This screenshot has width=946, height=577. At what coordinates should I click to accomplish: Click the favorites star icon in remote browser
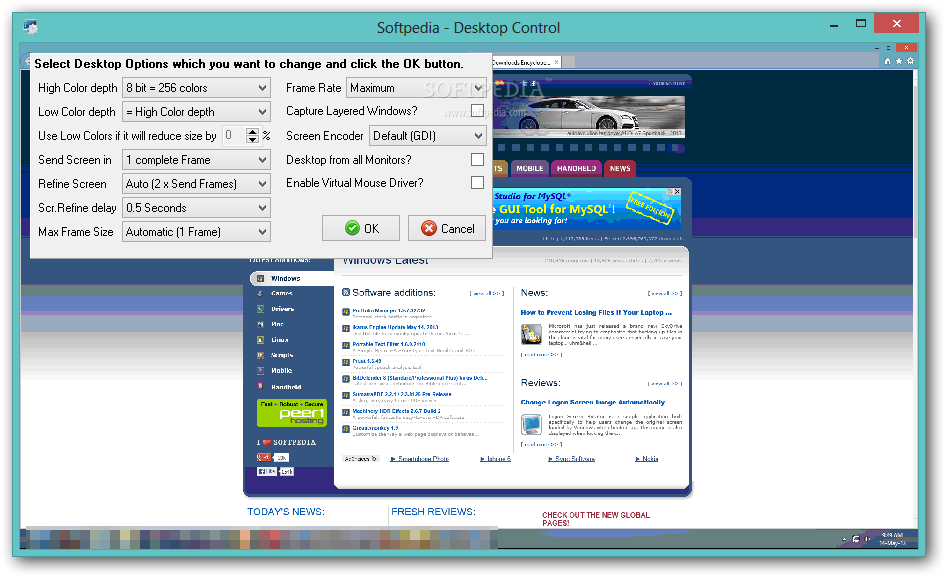(x=899, y=61)
